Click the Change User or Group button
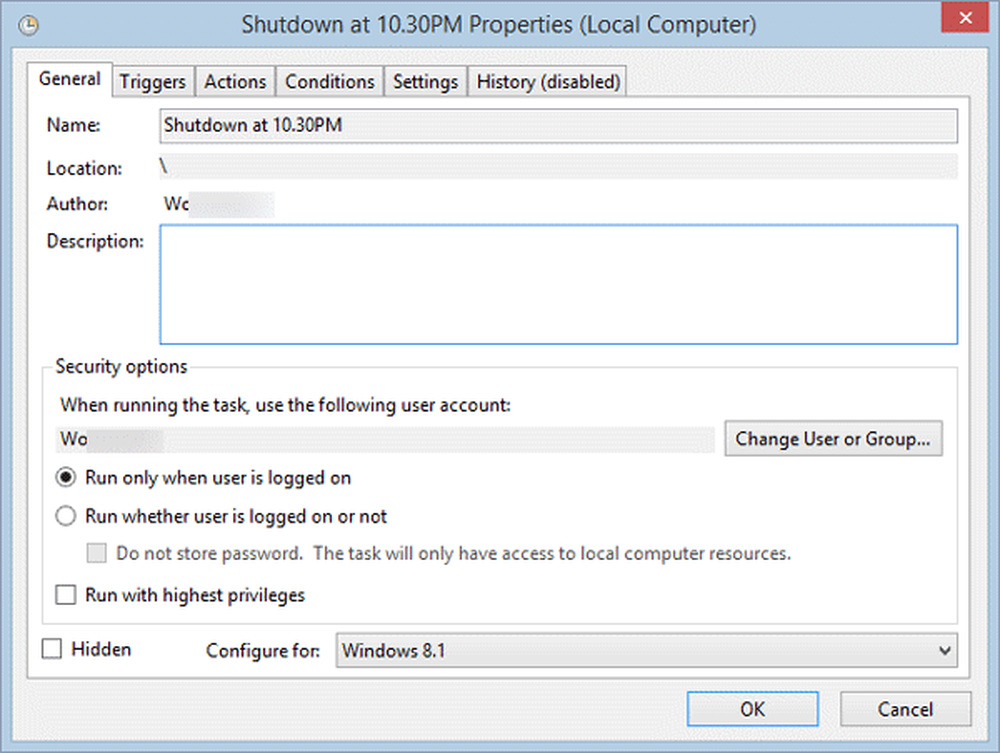This screenshot has height=753, width=1000. 833,439
